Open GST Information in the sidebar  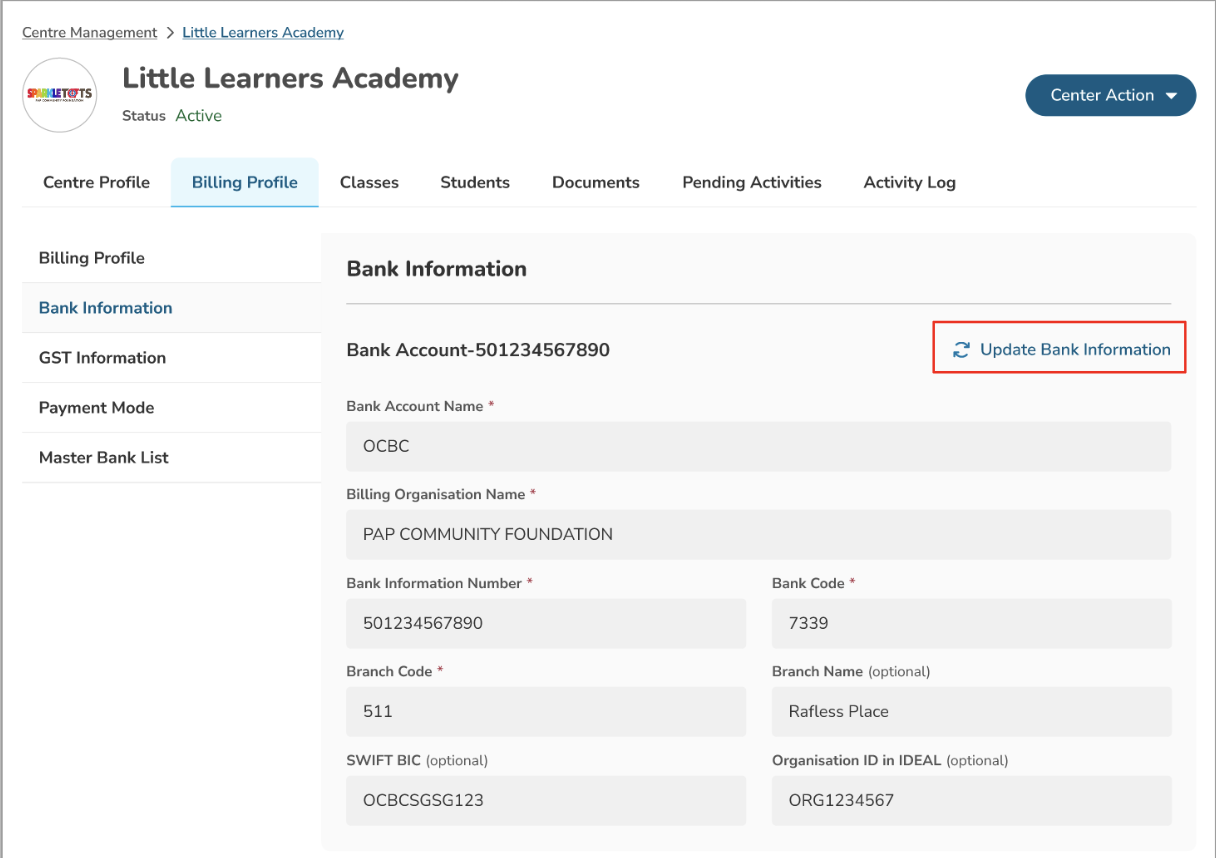102,358
